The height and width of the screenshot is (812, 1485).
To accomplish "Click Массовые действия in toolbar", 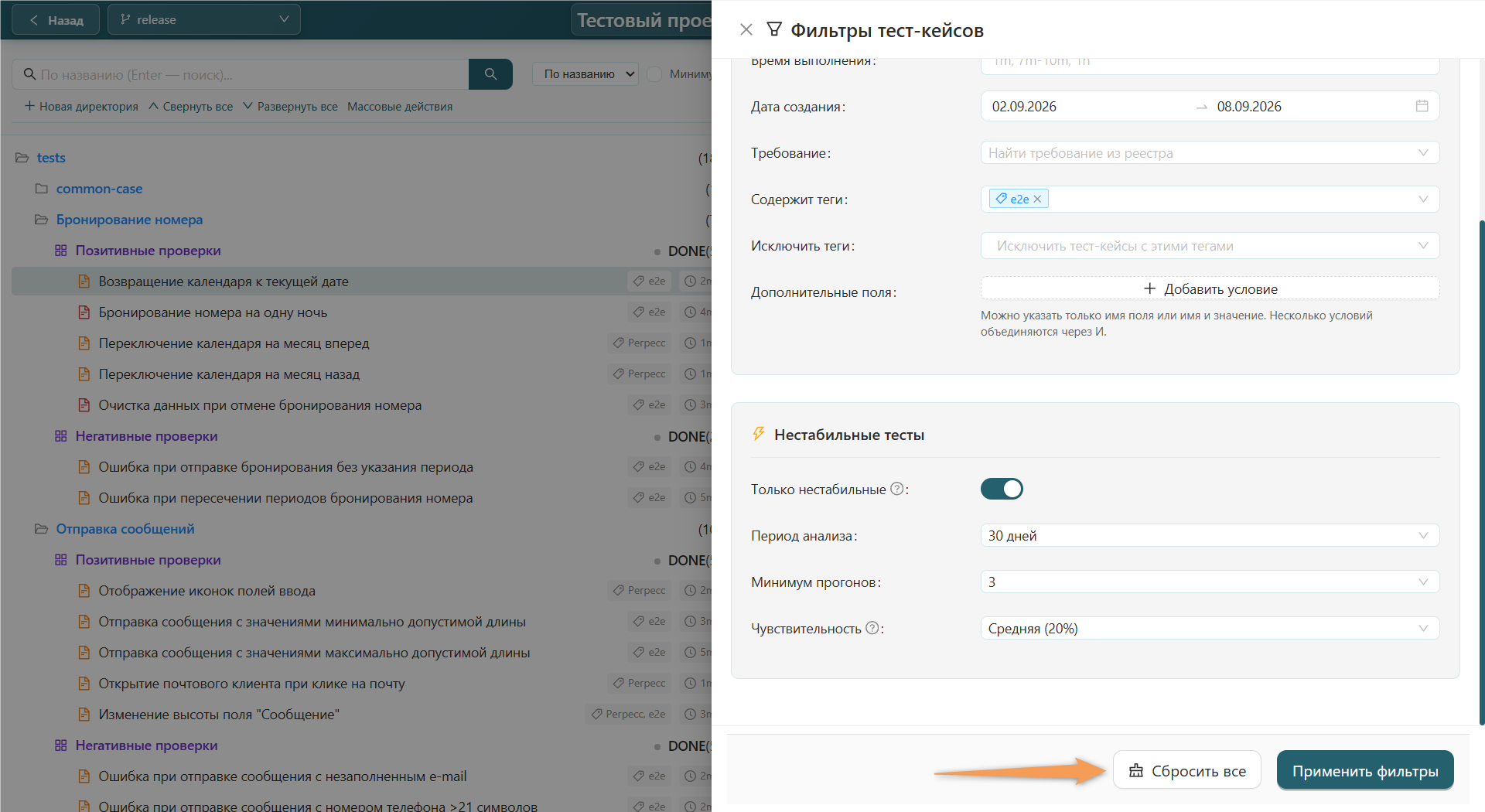I will click(400, 107).
